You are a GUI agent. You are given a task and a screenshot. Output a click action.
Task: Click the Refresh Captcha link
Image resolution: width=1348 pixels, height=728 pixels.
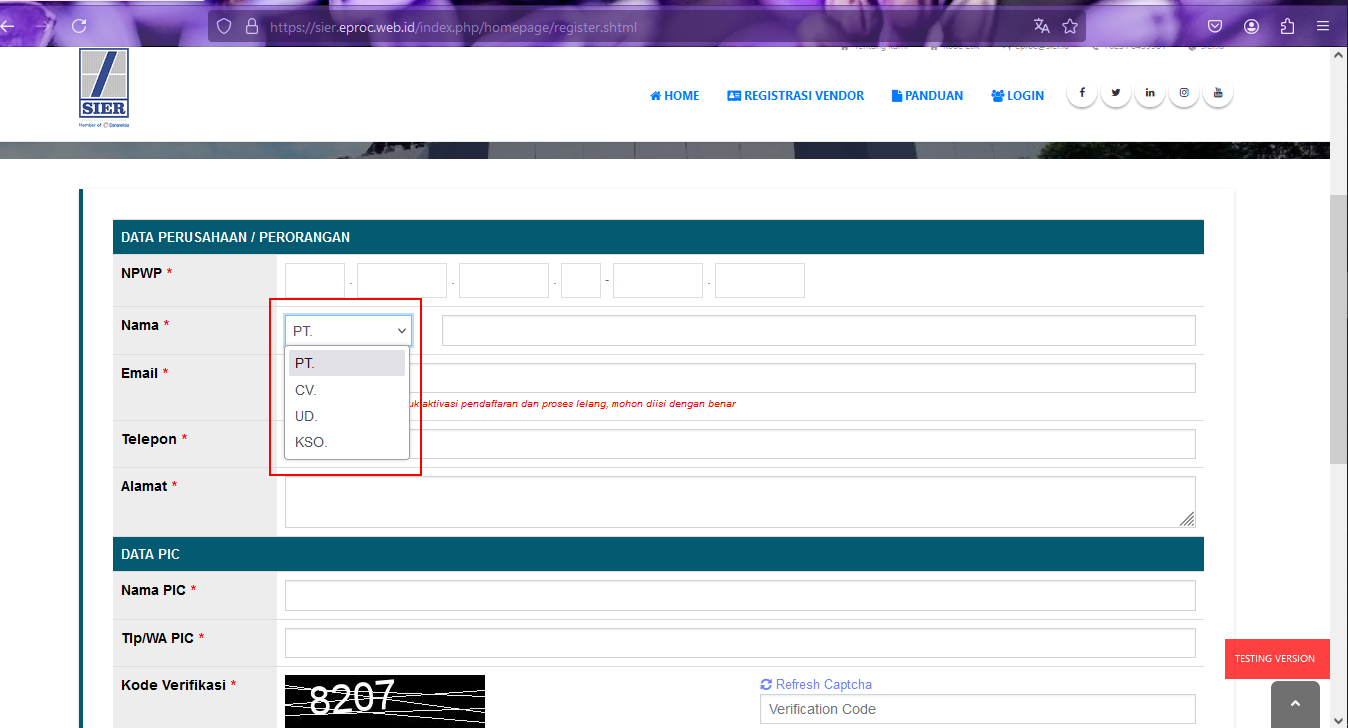pyautogui.click(x=816, y=685)
